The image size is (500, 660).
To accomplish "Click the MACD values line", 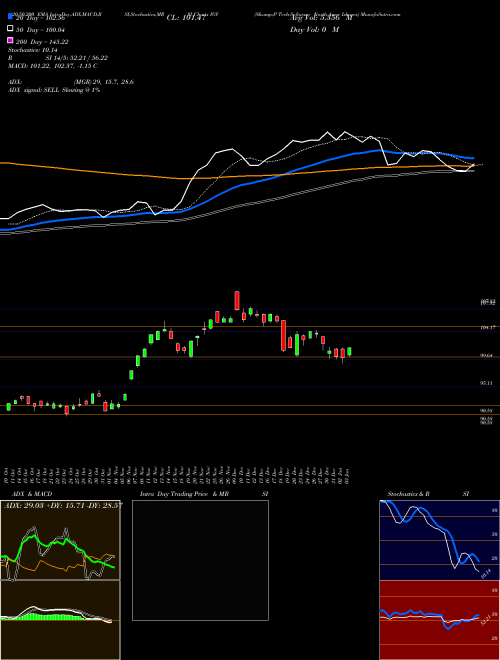I will (53, 66).
